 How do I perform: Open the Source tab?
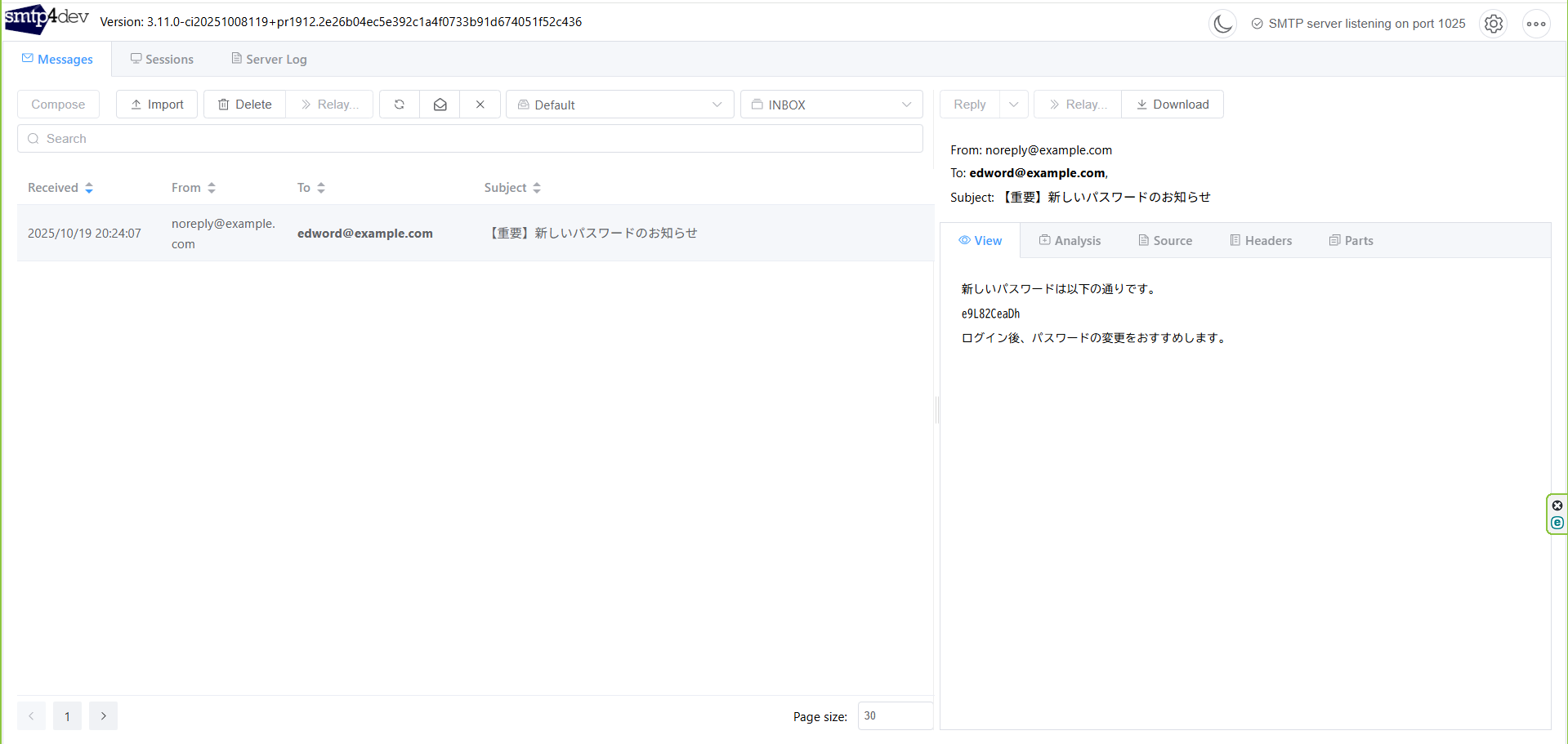(1165, 240)
